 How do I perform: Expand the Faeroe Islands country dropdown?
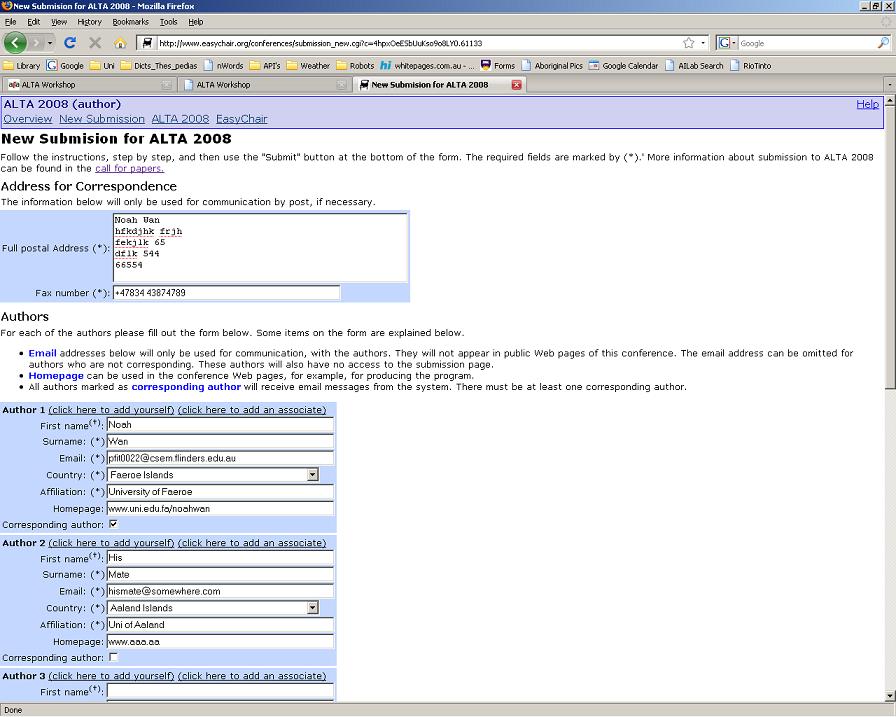pyautogui.click(x=312, y=475)
